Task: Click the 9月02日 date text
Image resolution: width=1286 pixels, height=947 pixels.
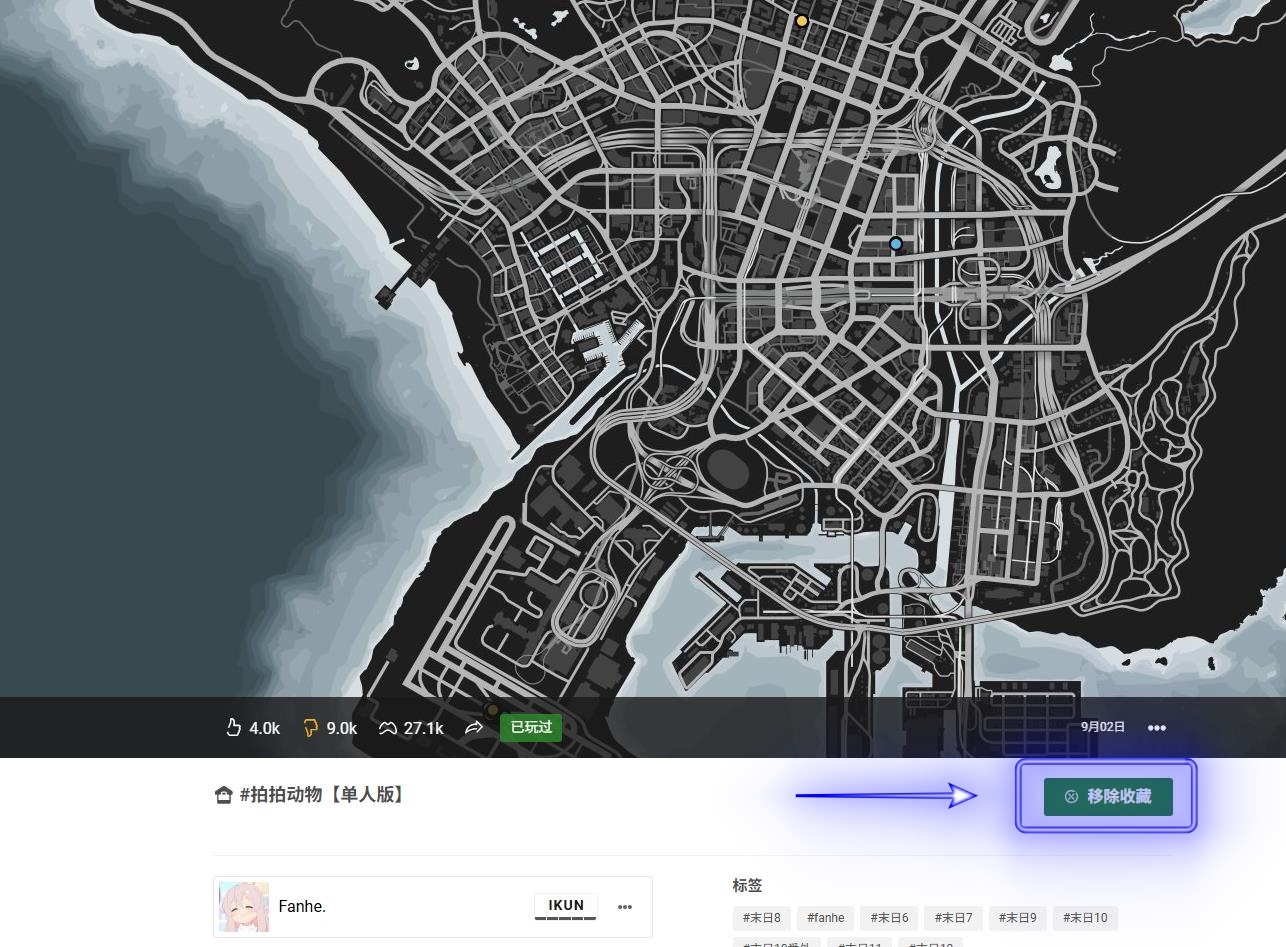Action: coord(1103,727)
